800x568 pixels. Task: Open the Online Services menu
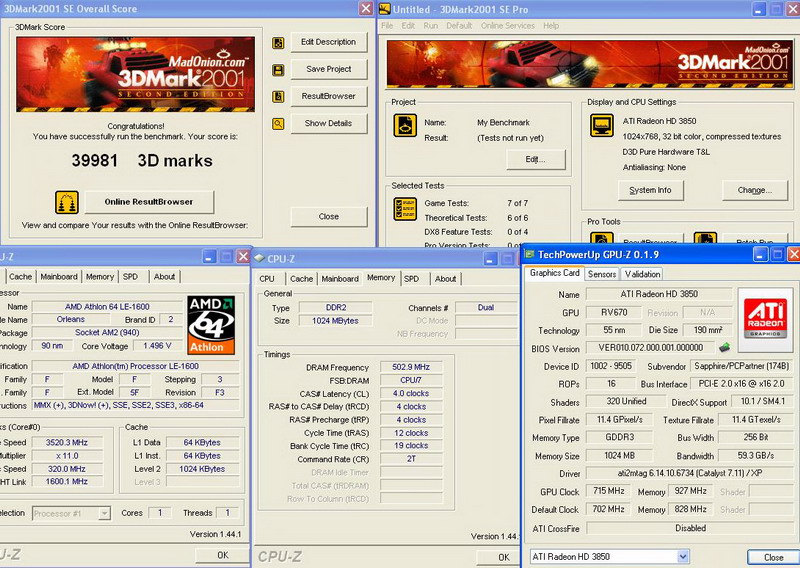[x=508, y=26]
